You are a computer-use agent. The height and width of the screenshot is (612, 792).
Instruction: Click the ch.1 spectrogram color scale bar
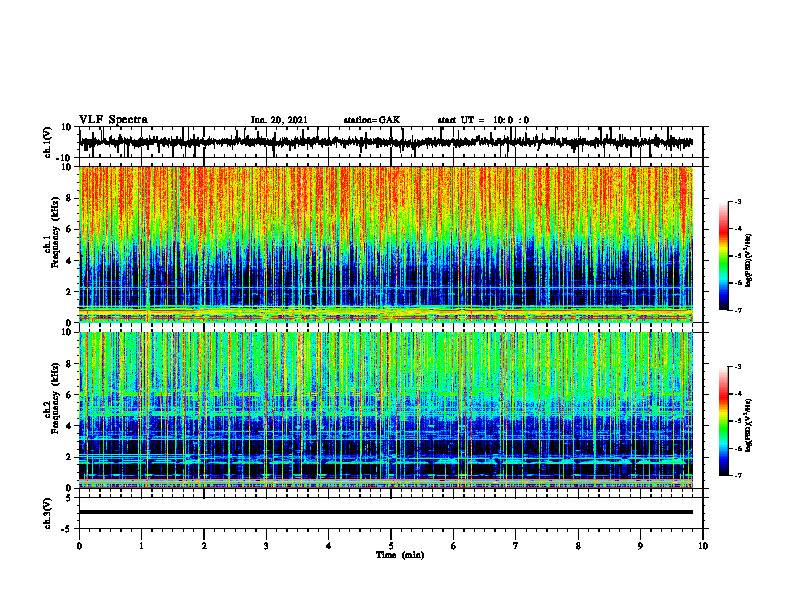tap(723, 256)
